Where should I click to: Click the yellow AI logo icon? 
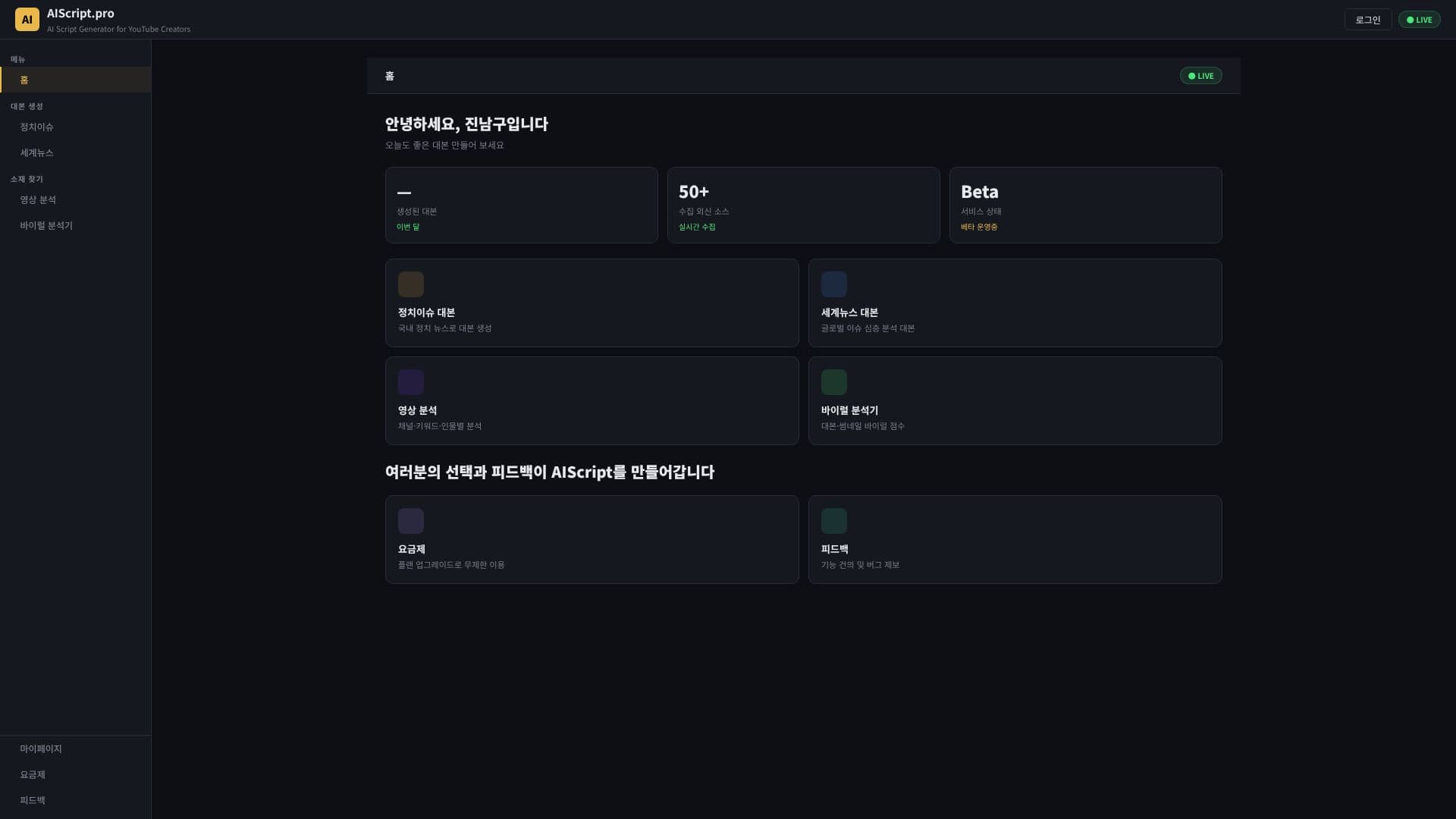(27, 20)
